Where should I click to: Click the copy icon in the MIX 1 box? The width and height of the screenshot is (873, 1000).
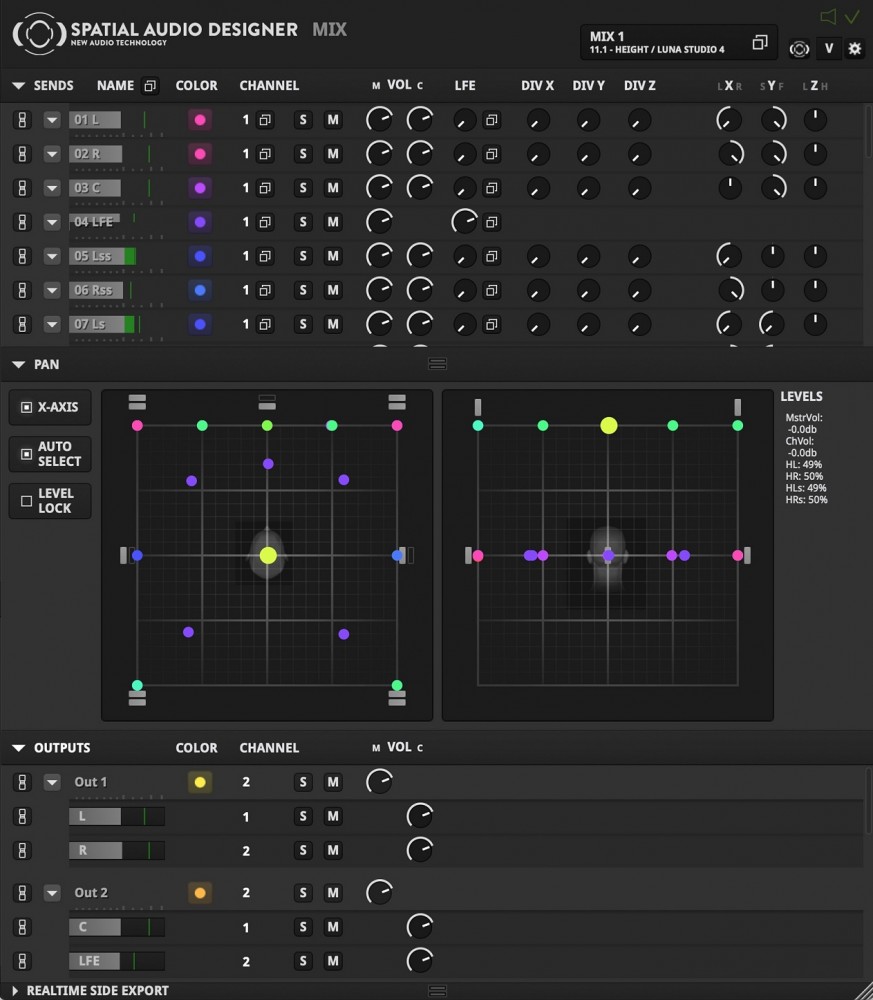759,43
